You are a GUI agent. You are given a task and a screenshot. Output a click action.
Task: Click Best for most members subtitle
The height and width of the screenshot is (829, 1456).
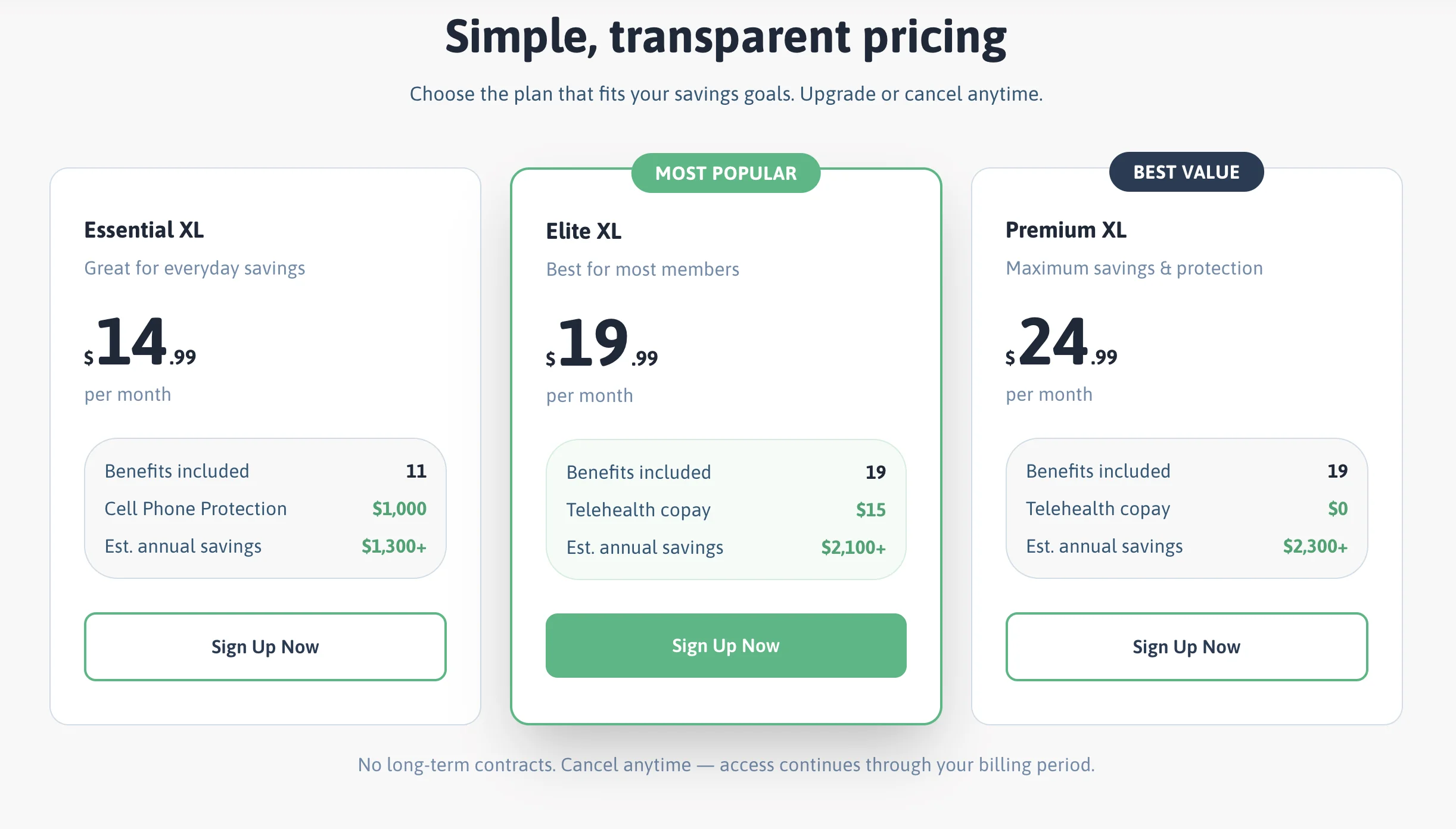tap(642, 269)
